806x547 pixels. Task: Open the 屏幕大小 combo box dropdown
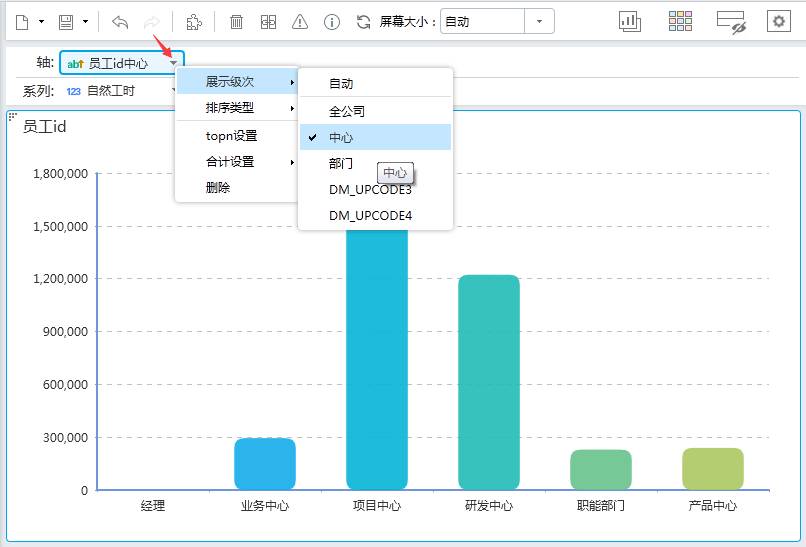[539, 22]
